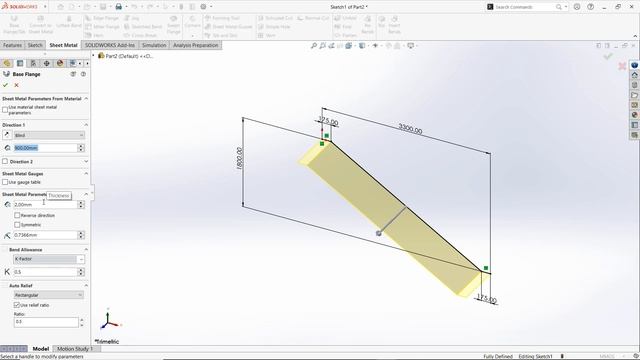This screenshot has width=640, height=360.
Task: Open the DimXpertManager crosshair tab icon
Action: click(47, 63)
